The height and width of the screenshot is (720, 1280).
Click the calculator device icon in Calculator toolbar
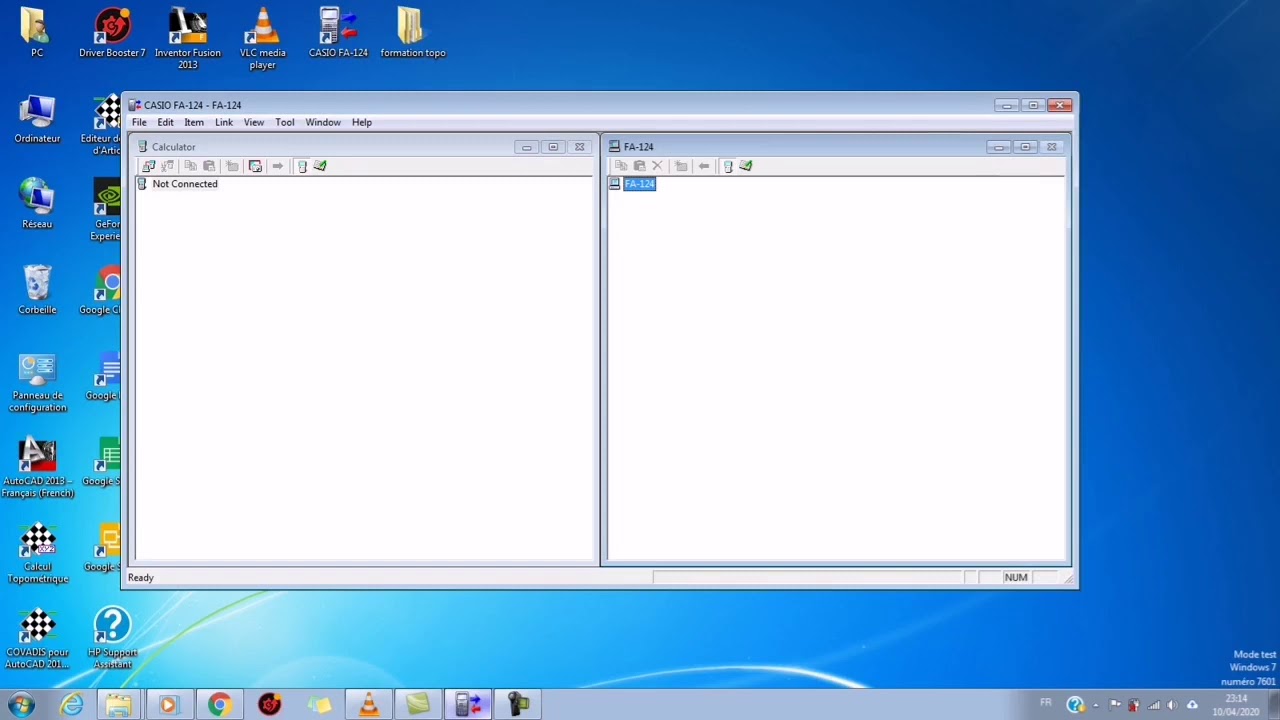302,166
